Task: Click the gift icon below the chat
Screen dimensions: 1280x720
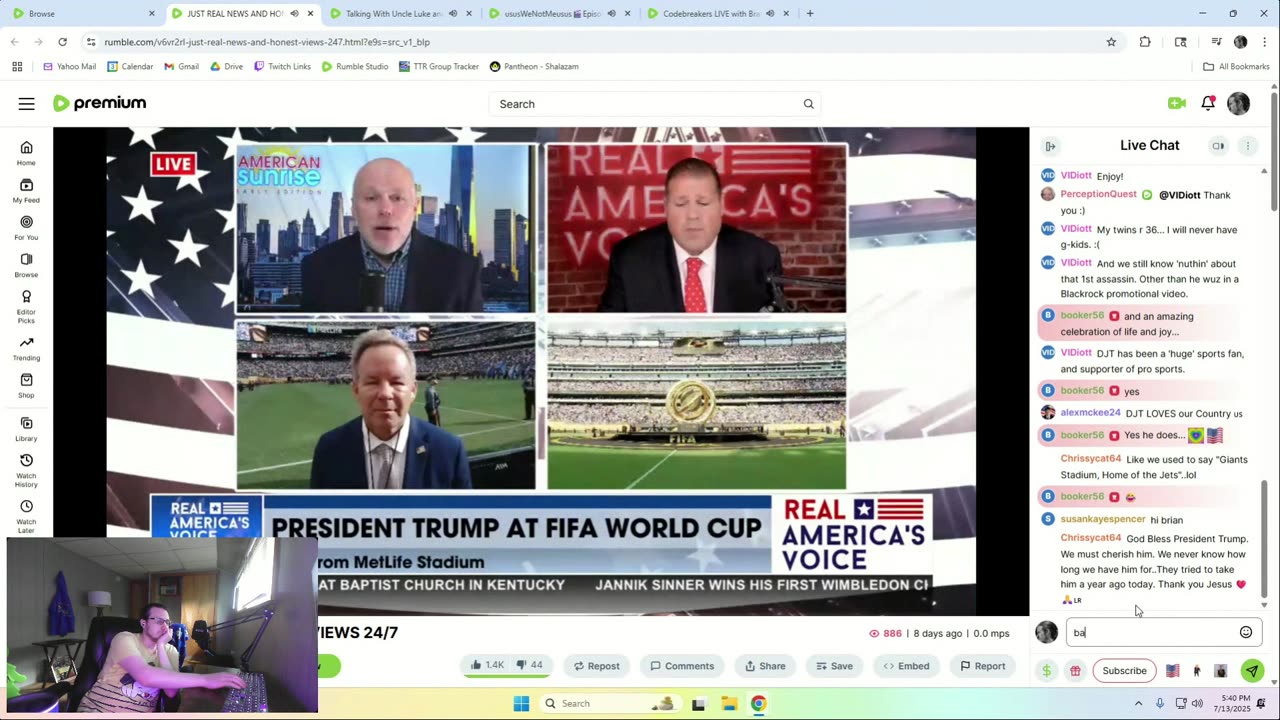Action: 1075,671
